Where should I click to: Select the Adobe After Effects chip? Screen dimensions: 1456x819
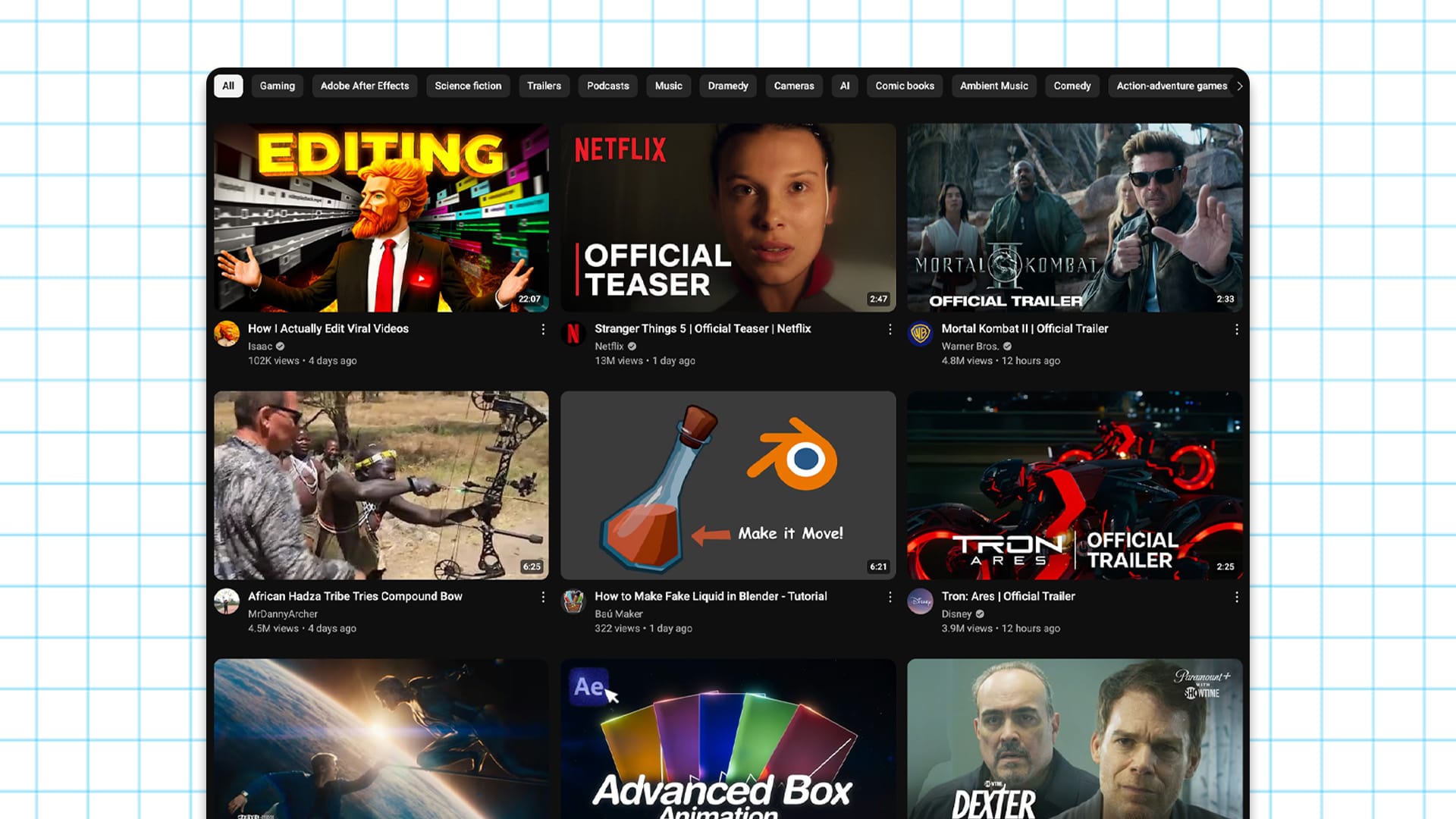(x=364, y=86)
